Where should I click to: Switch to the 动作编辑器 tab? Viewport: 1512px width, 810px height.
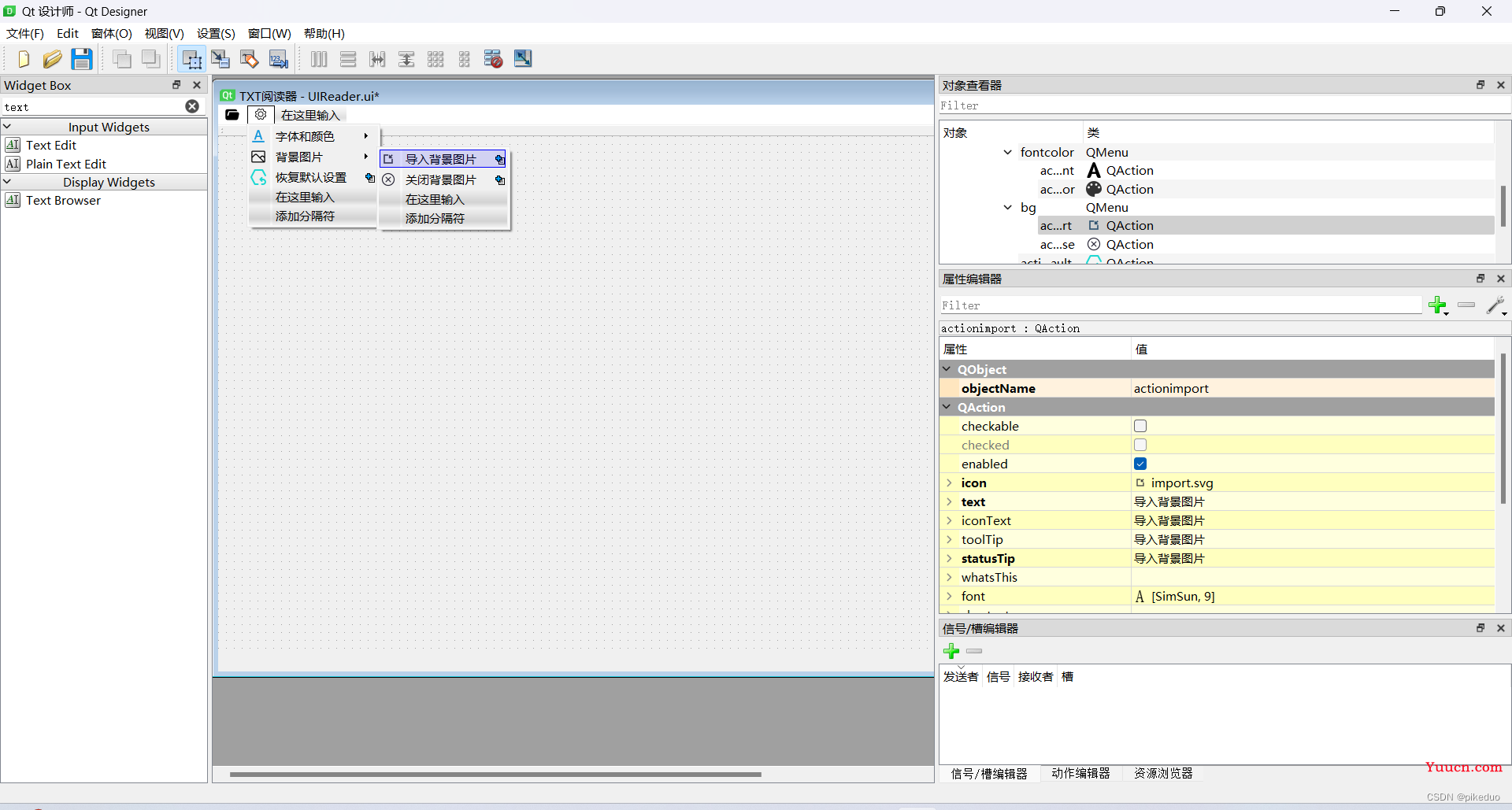(x=1080, y=773)
